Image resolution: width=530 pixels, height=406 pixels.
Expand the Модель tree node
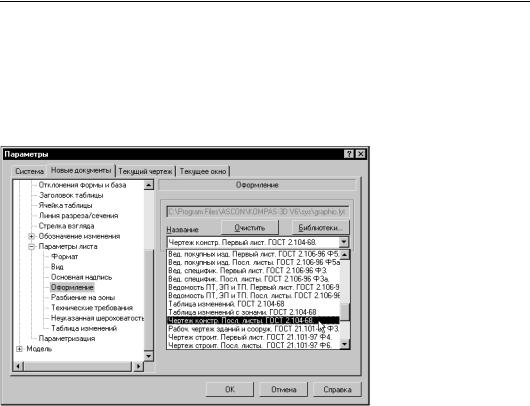19,349
